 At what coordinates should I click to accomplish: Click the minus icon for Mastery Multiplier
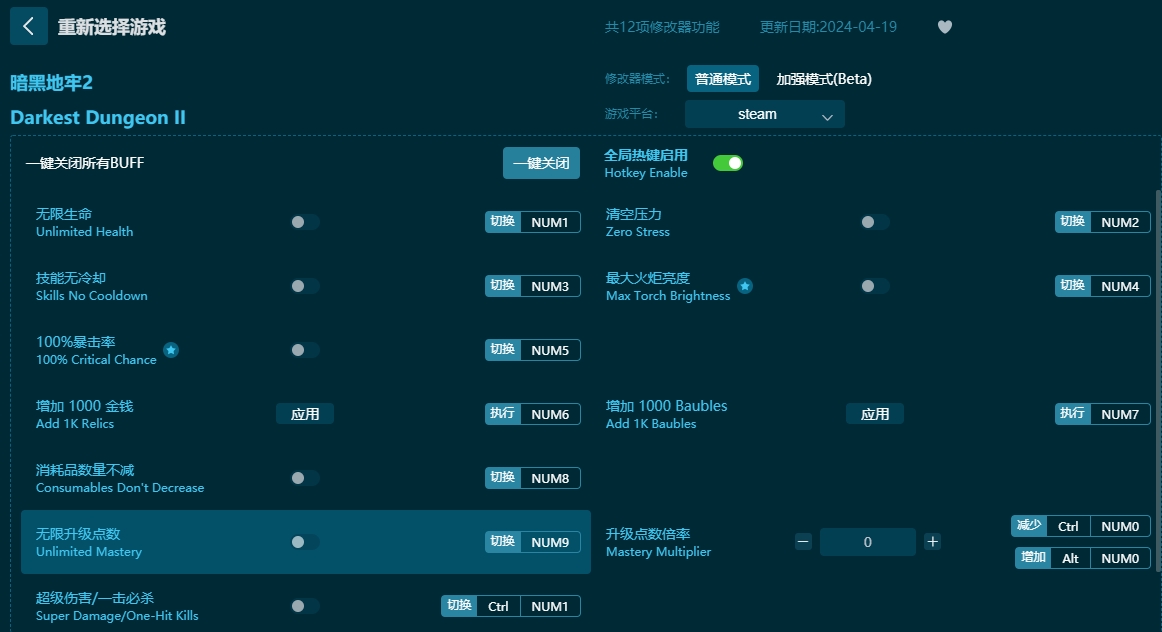click(803, 542)
